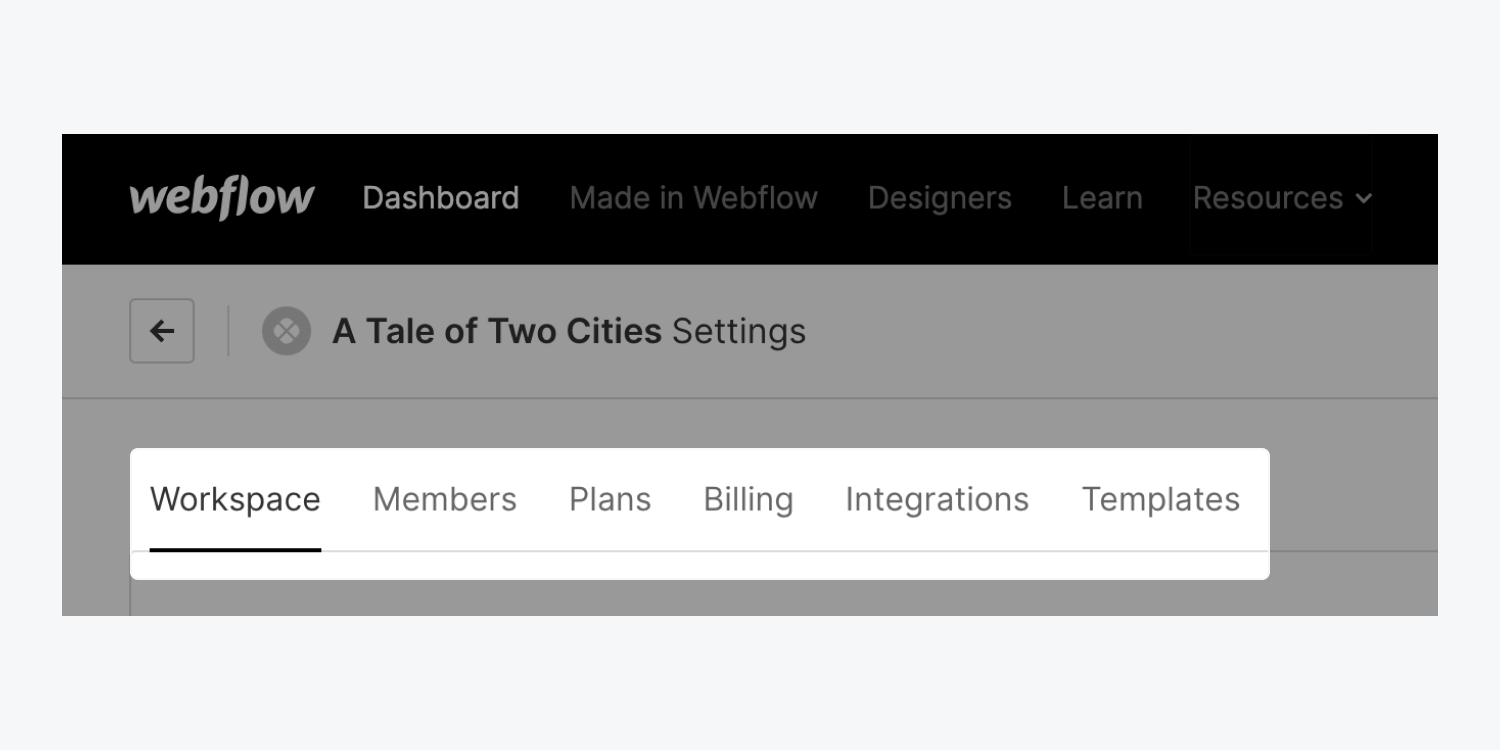Click the Resources chevron arrow
This screenshot has width=1501, height=751.
(x=1364, y=199)
